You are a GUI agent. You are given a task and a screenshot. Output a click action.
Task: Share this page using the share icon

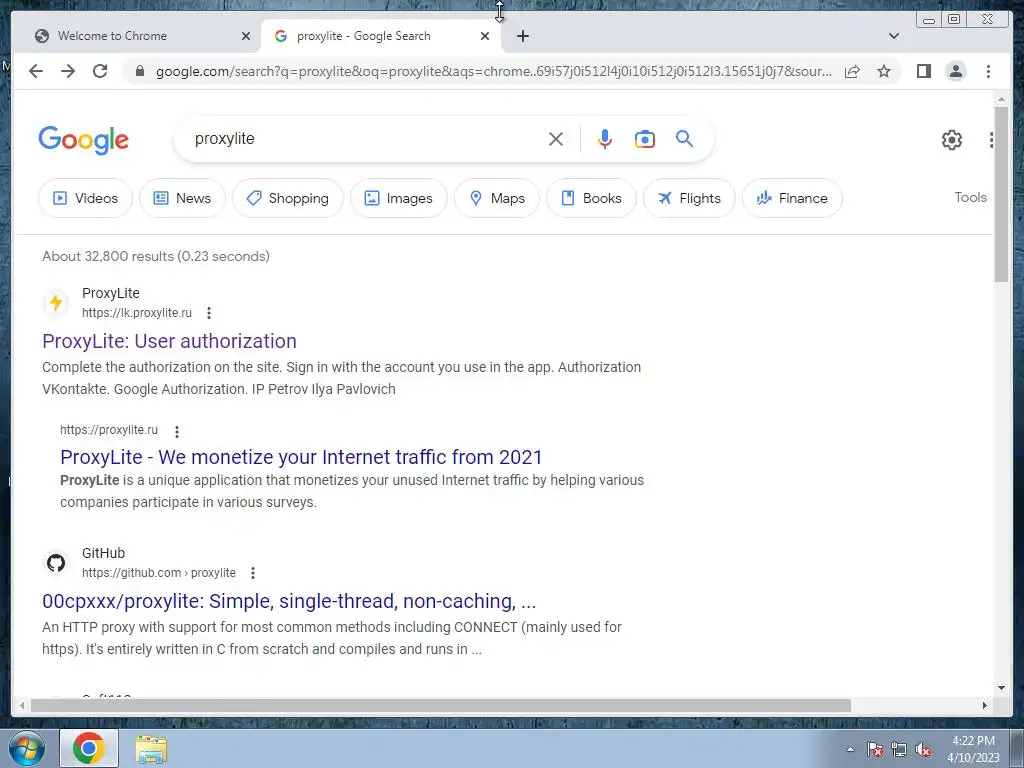pyautogui.click(x=852, y=71)
